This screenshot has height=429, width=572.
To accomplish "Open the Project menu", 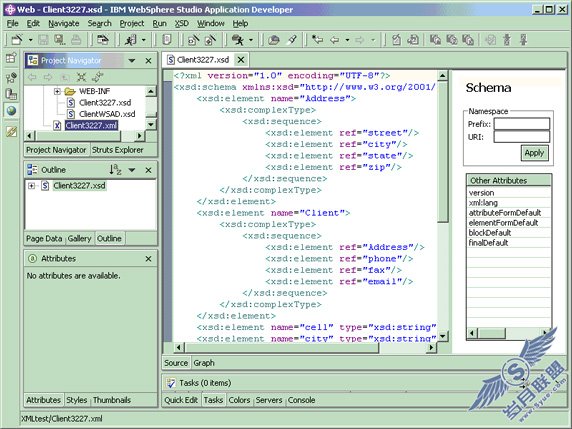I will click(x=132, y=23).
